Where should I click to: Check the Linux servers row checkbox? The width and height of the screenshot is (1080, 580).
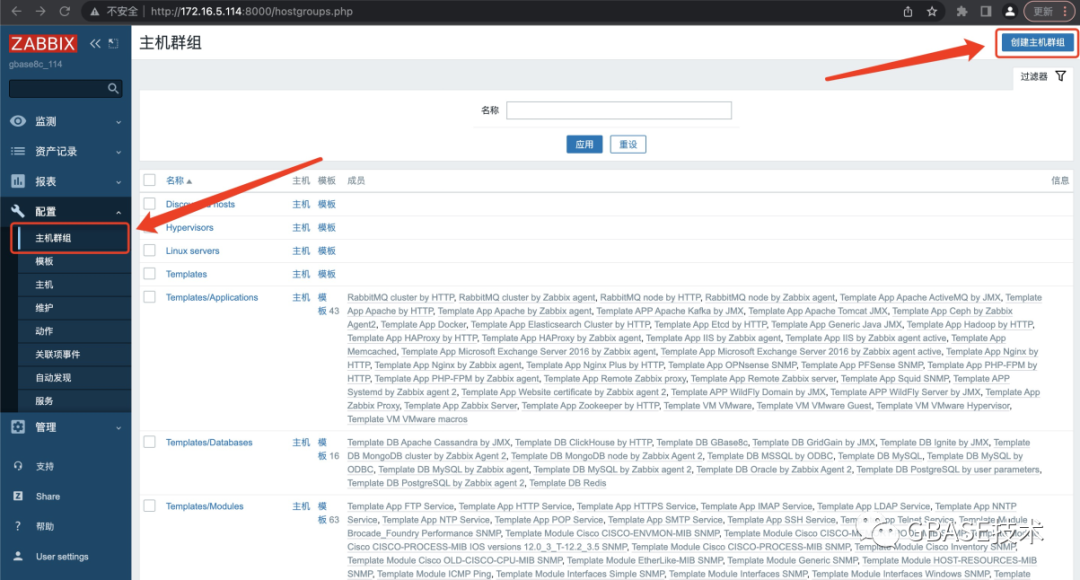click(x=149, y=251)
